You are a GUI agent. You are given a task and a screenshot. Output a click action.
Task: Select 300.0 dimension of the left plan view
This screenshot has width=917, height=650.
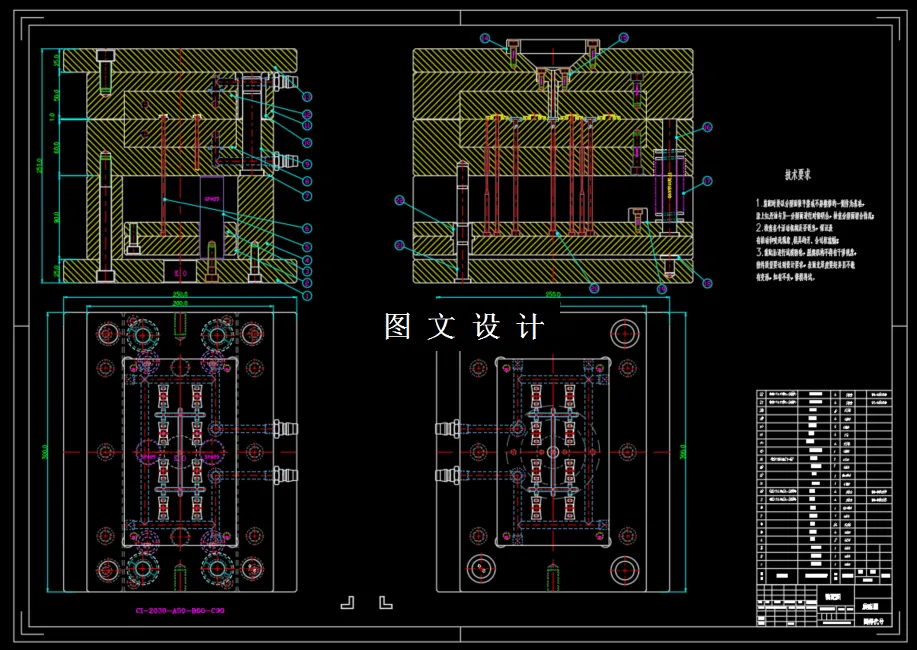point(45,452)
